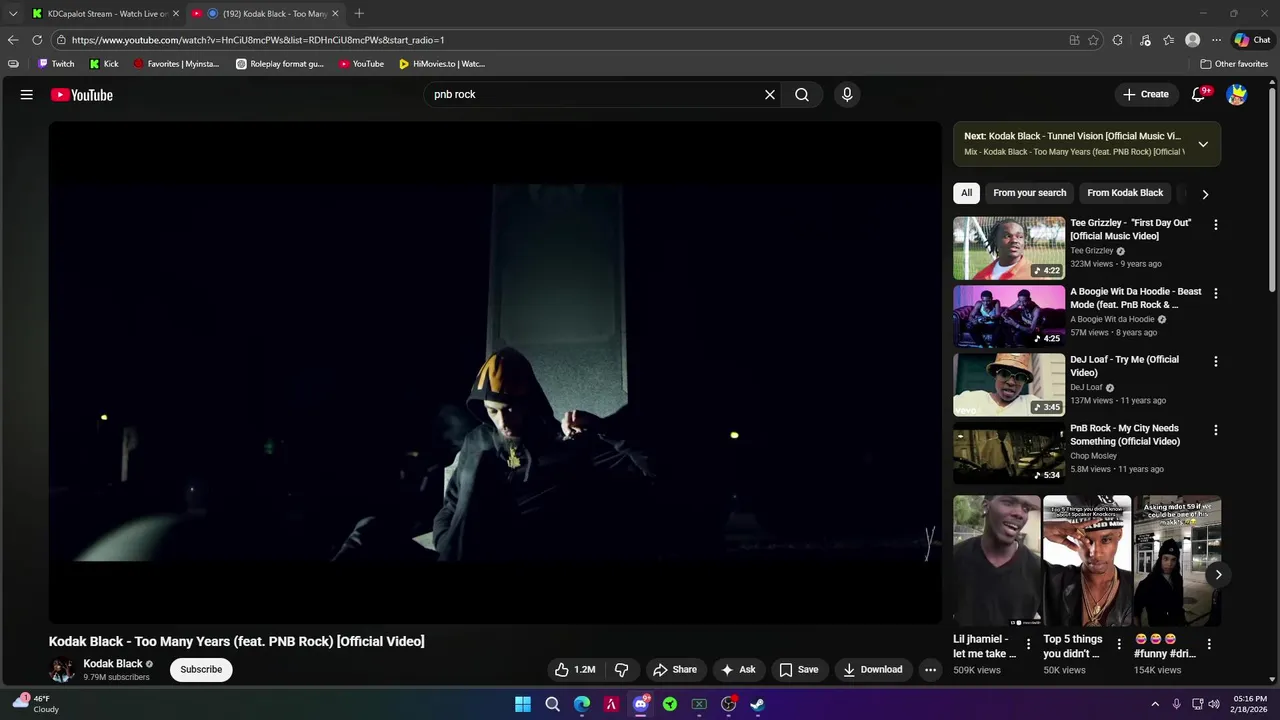Play Tee Grizzley First Day Out thumbnail

click(1009, 248)
